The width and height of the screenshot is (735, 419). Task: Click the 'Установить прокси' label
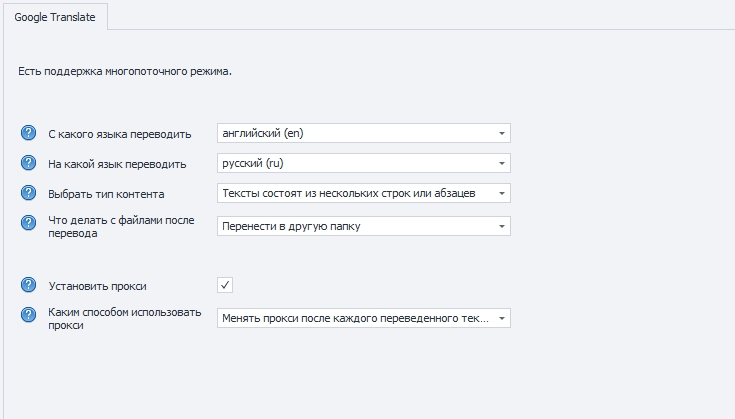(98, 286)
